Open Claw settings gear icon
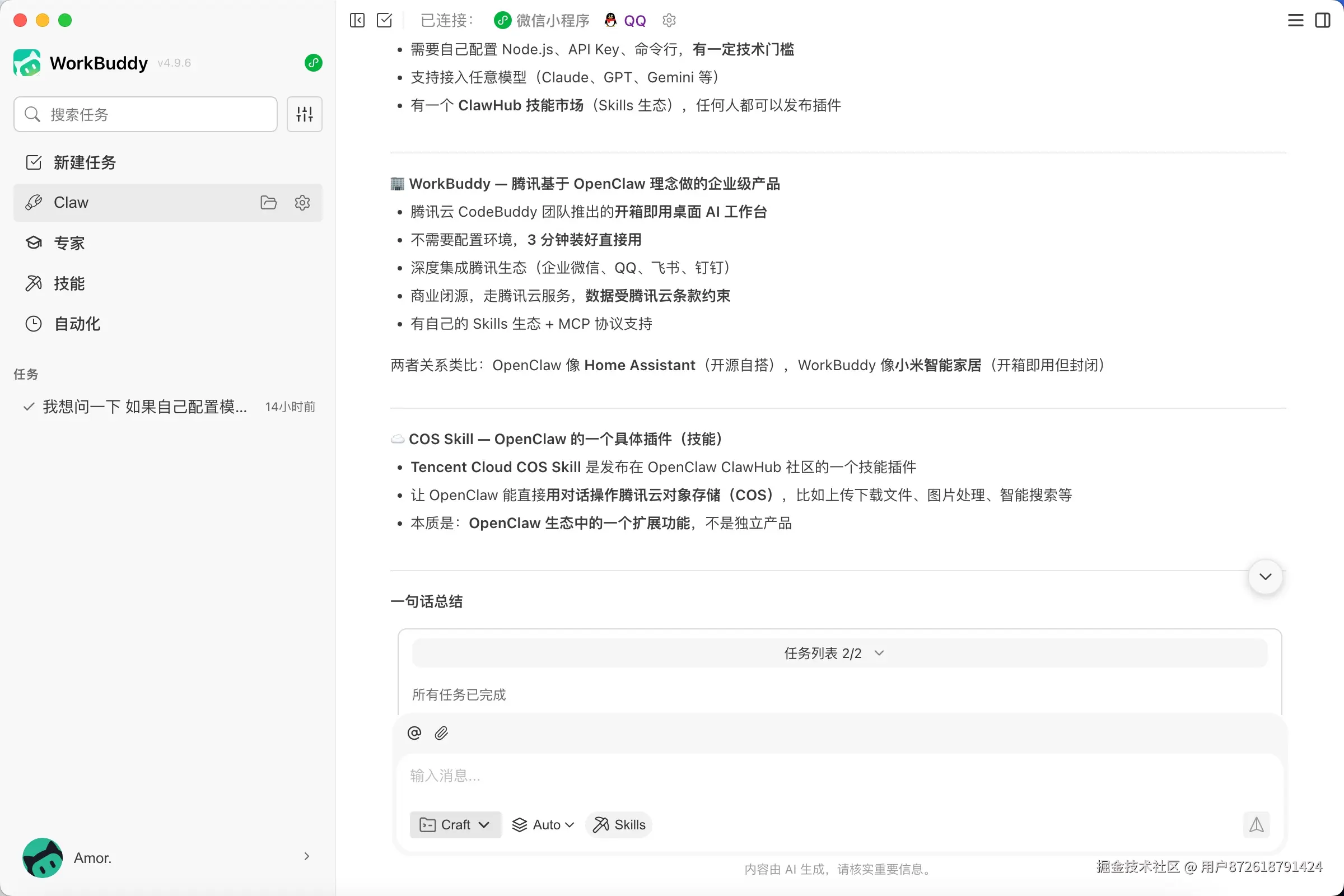 (302, 202)
